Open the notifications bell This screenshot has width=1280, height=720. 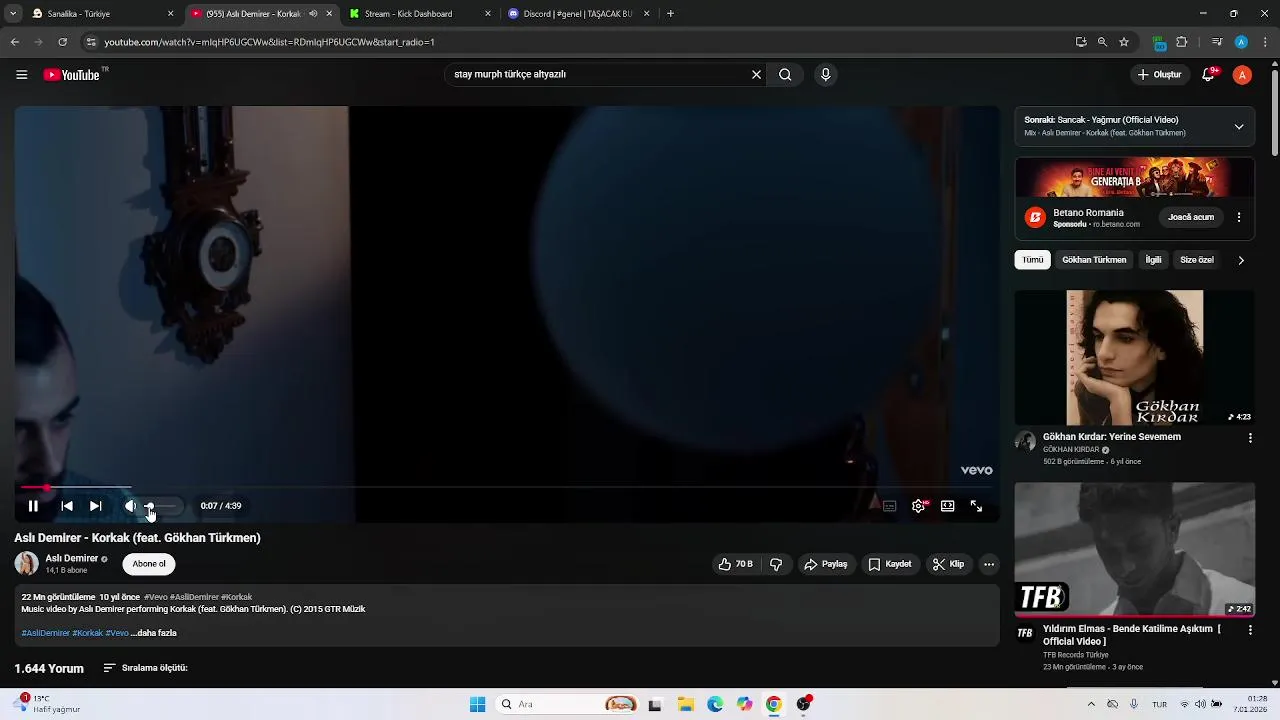pyautogui.click(x=1209, y=74)
